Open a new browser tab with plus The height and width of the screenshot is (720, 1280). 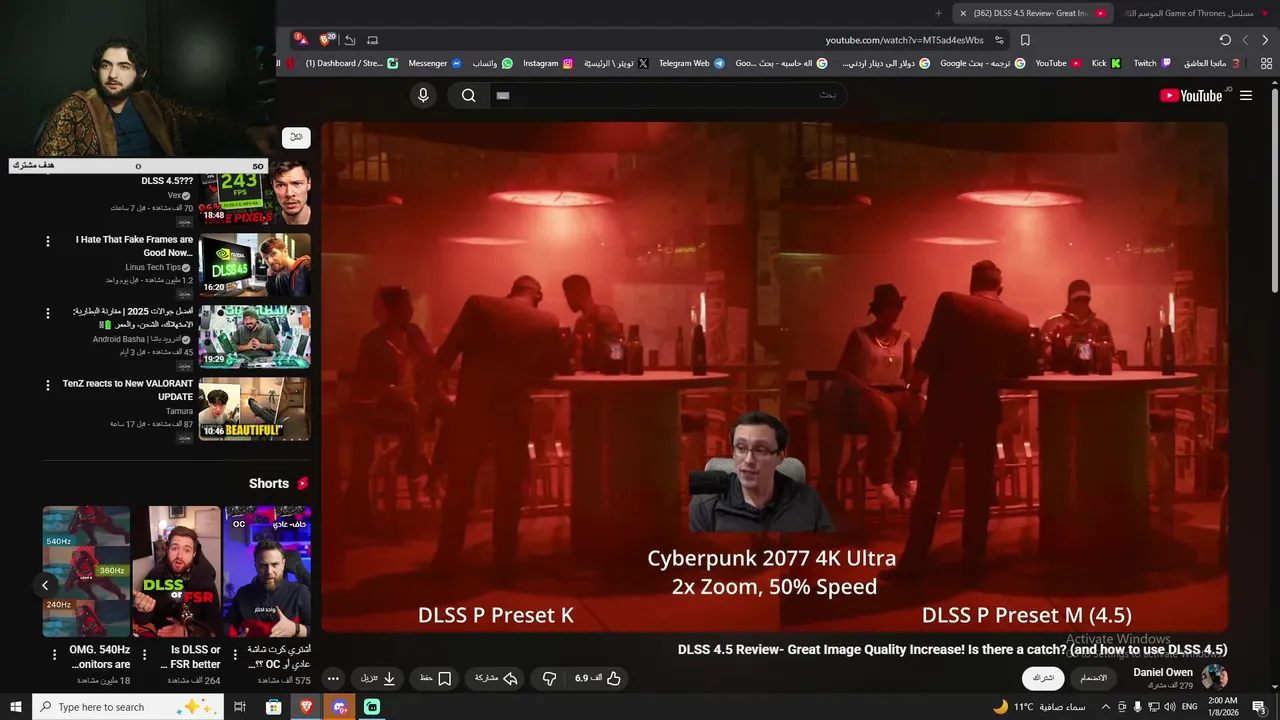[x=938, y=13]
